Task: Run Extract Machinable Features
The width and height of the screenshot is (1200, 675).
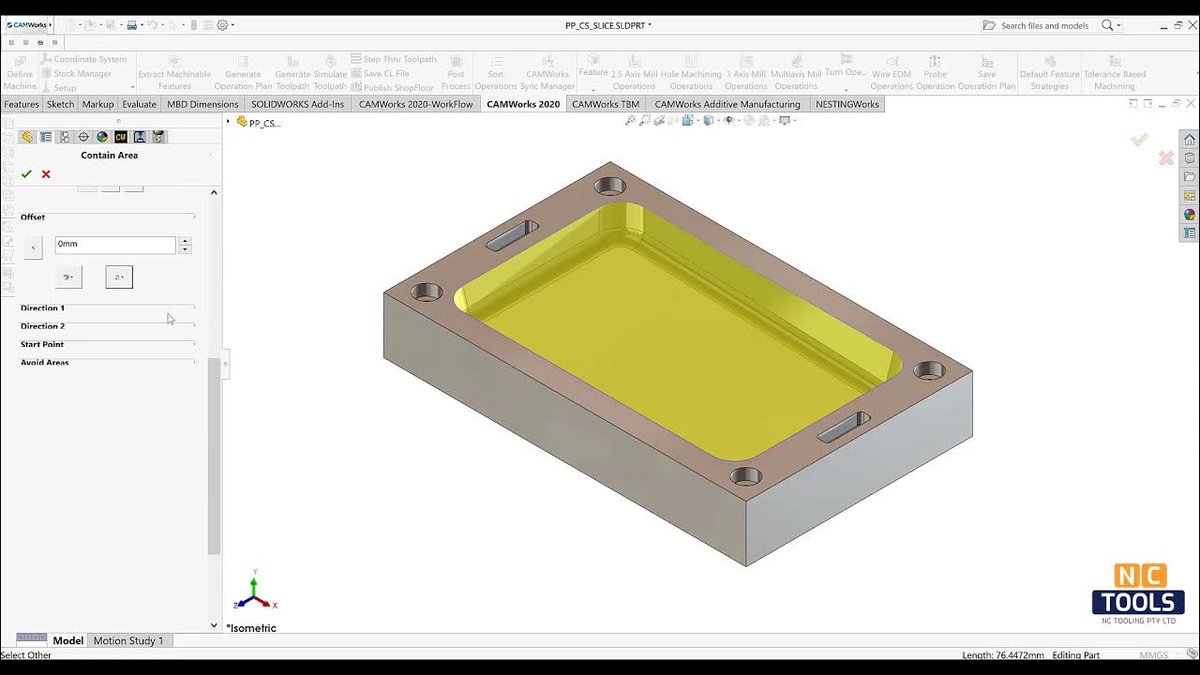Action: [x=174, y=73]
